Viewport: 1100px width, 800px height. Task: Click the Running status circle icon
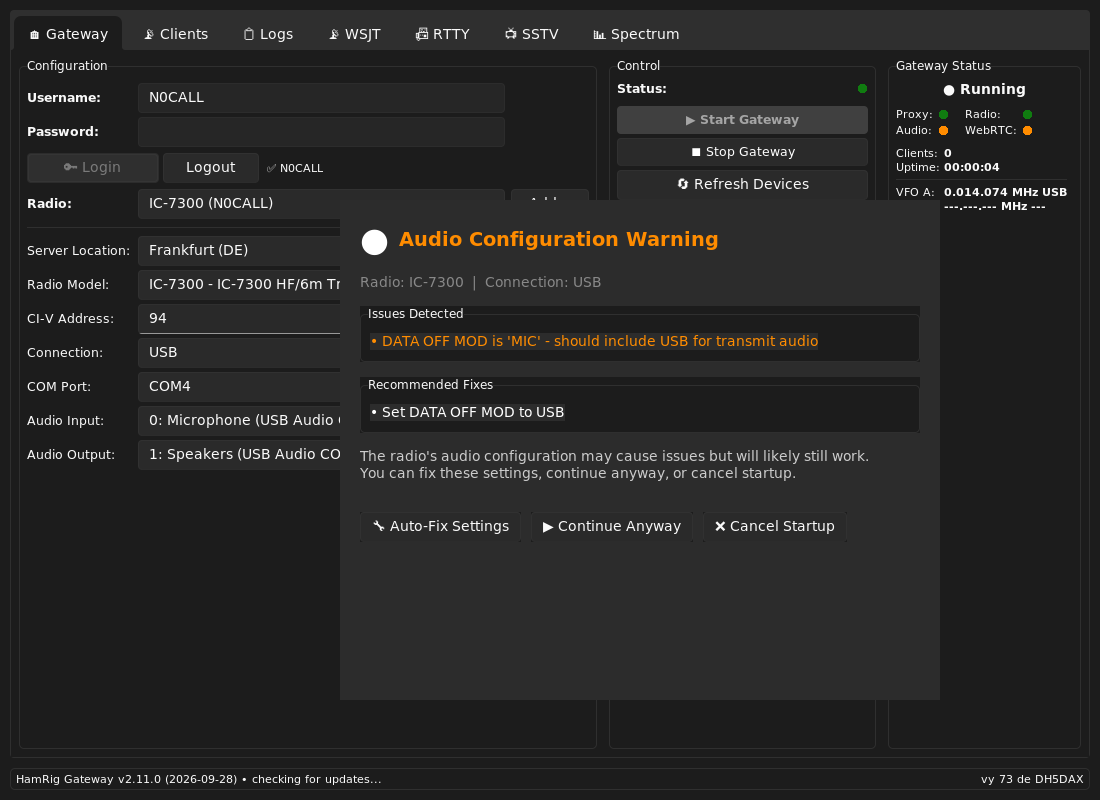click(949, 90)
